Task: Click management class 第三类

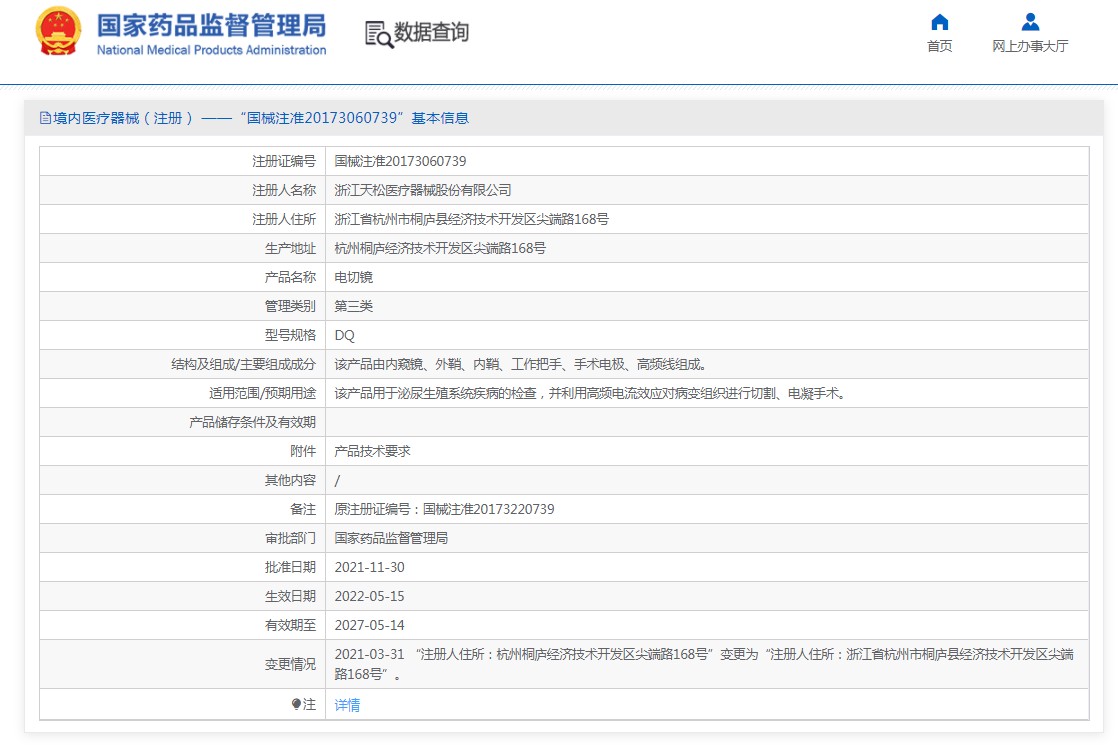Action: tap(354, 307)
